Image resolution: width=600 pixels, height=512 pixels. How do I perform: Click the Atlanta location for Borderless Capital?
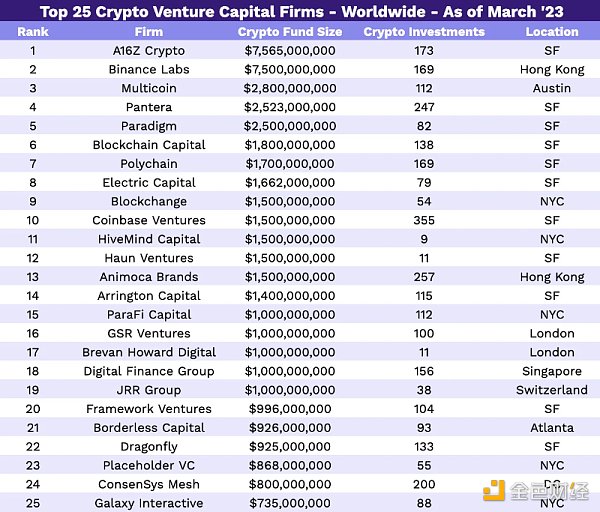click(x=552, y=428)
